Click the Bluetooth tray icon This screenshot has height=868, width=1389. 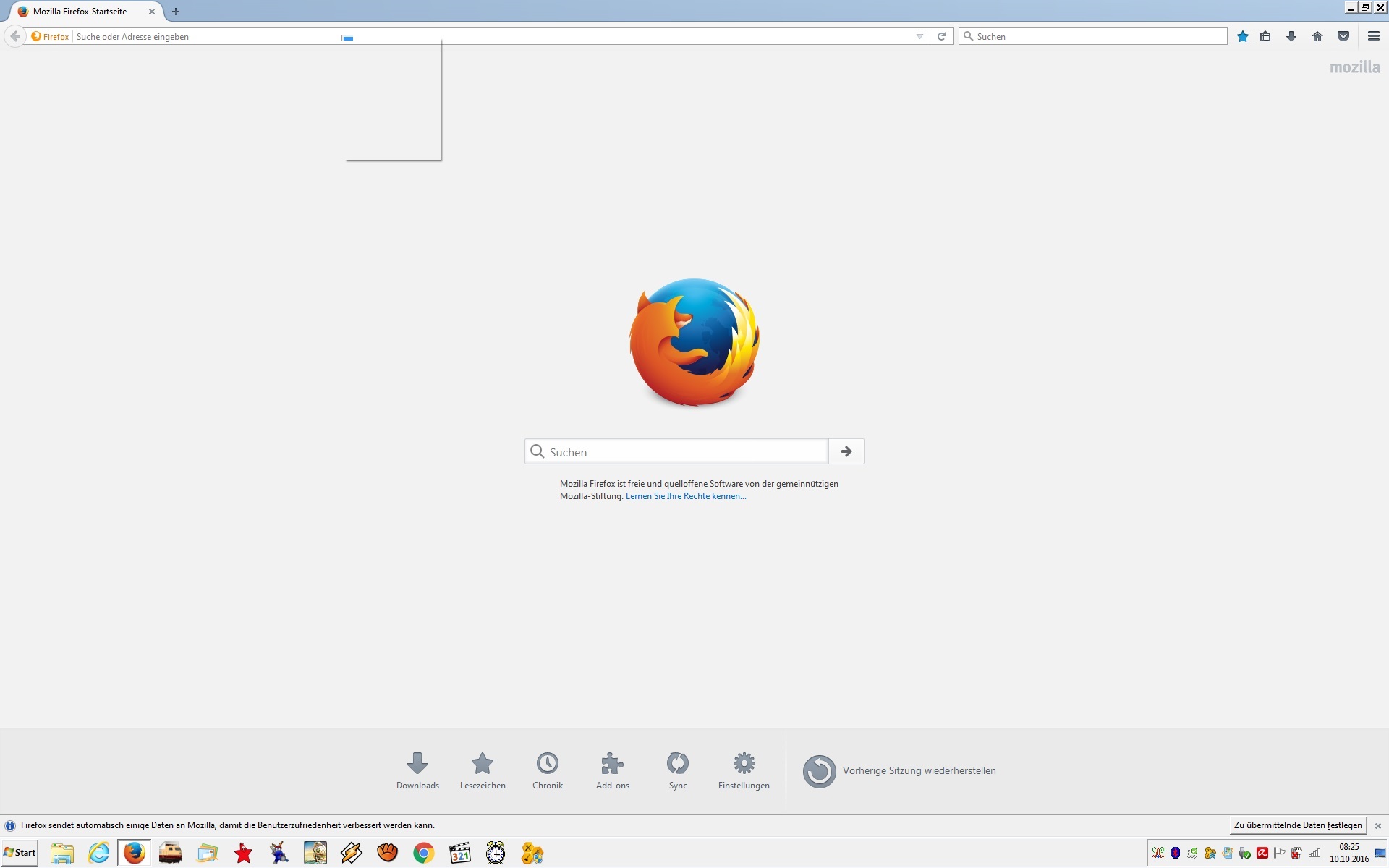pyautogui.click(x=1176, y=853)
